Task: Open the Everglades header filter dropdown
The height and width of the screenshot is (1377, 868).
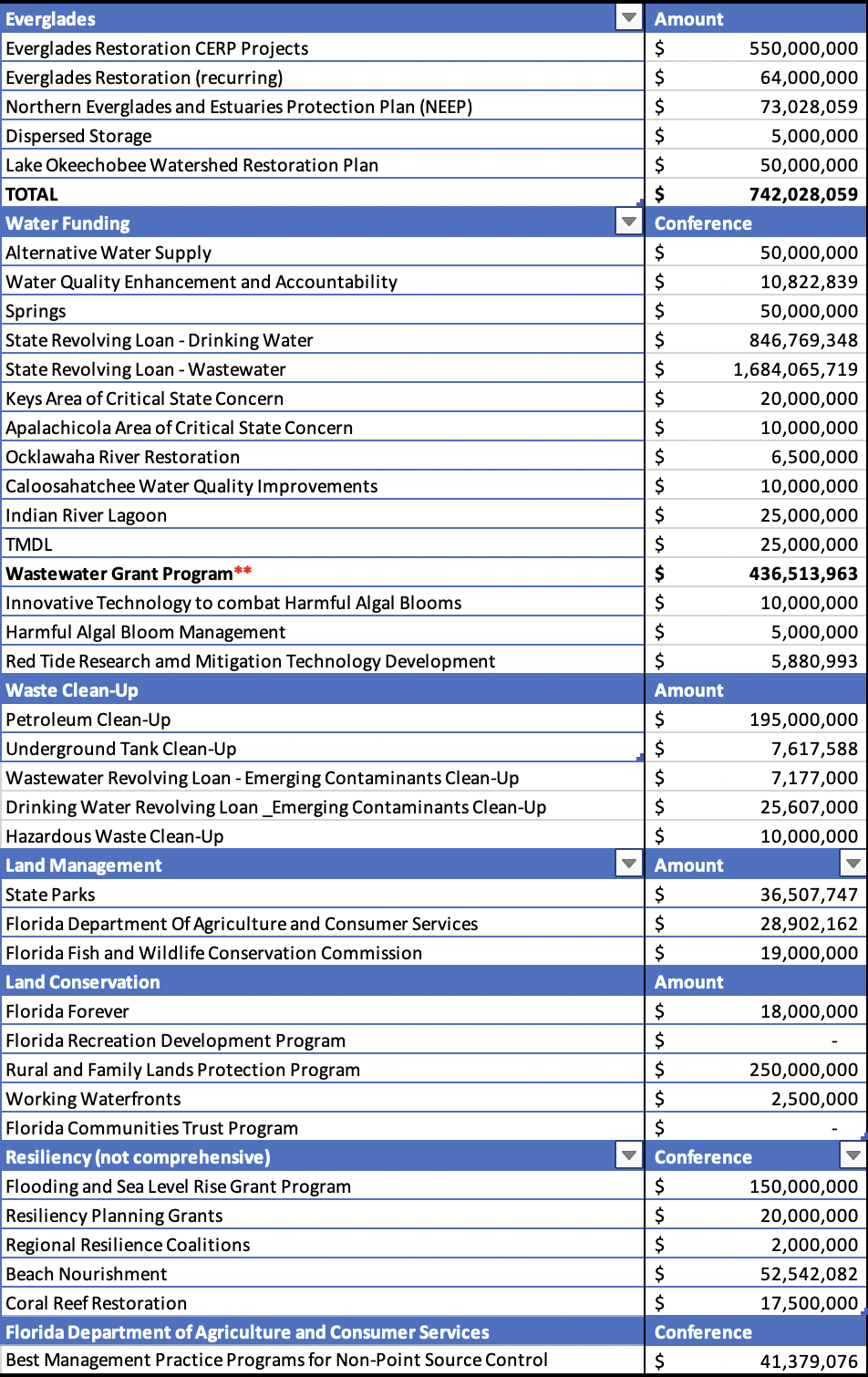Action: coord(629,18)
